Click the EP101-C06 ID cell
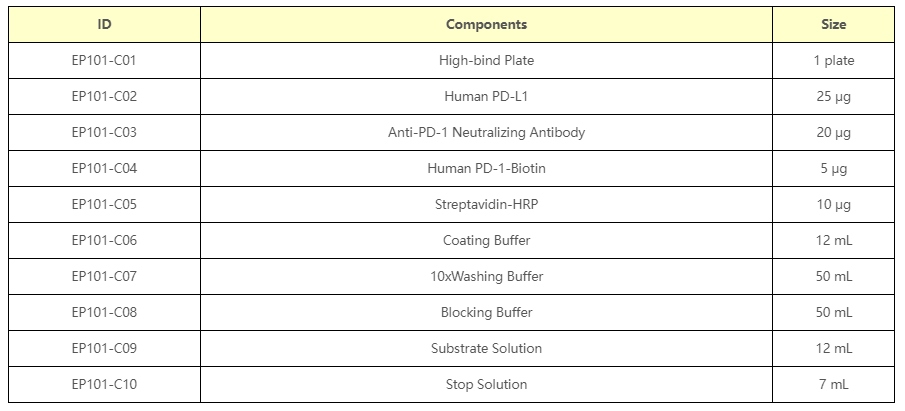Image resolution: width=905 pixels, height=411 pixels. tap(104, 240)
